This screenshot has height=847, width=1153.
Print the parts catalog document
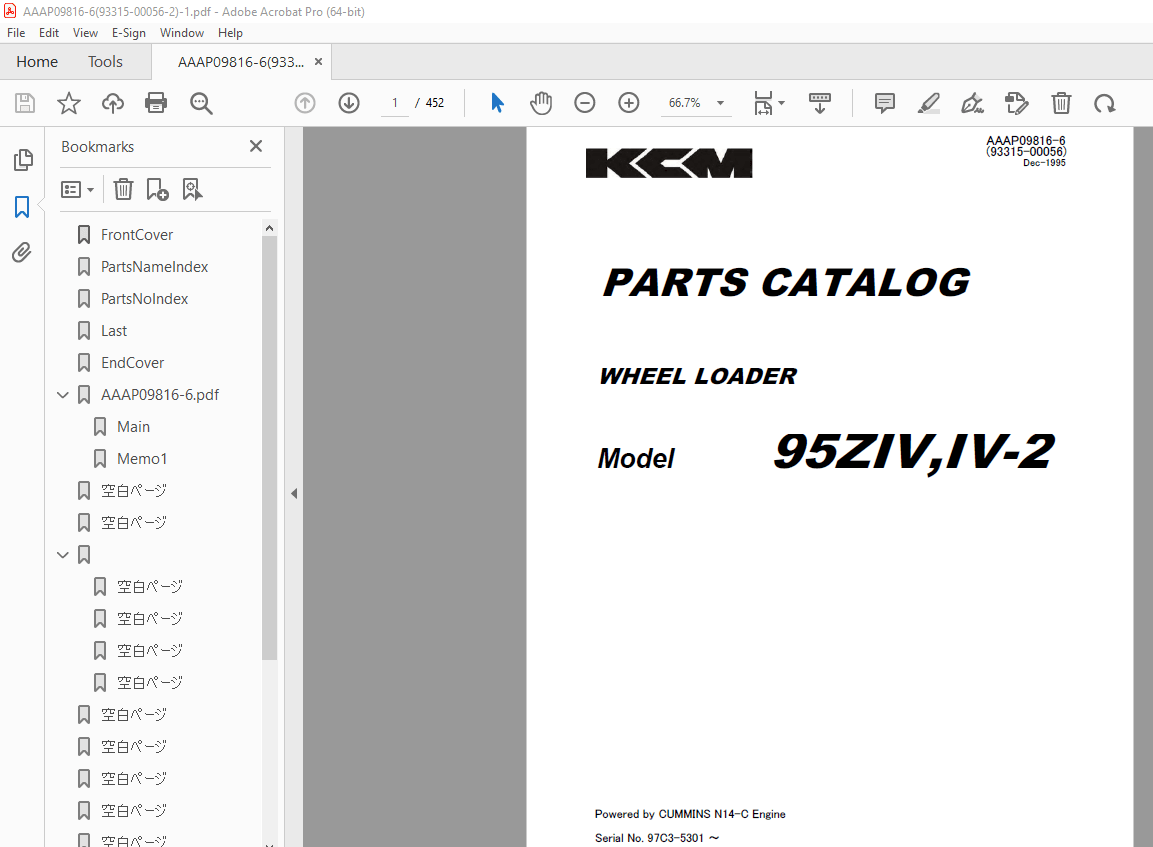point(156,102)
